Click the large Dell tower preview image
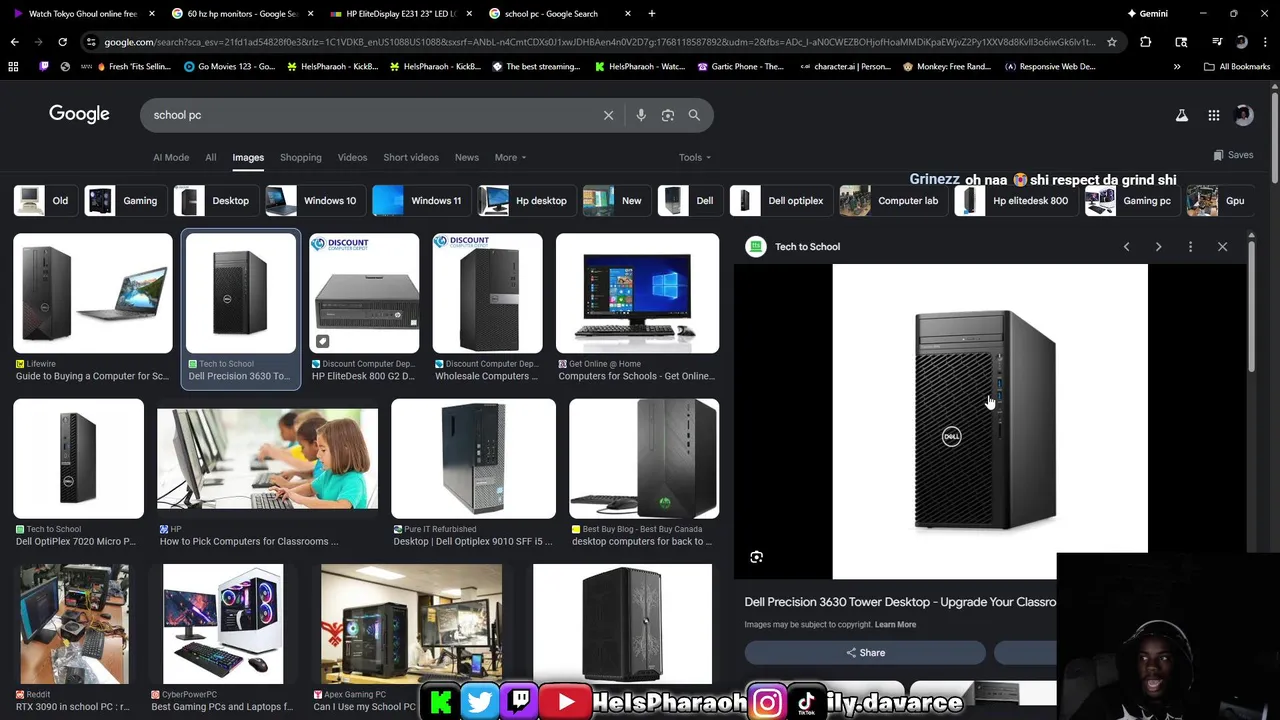 (x=990, y=421)
